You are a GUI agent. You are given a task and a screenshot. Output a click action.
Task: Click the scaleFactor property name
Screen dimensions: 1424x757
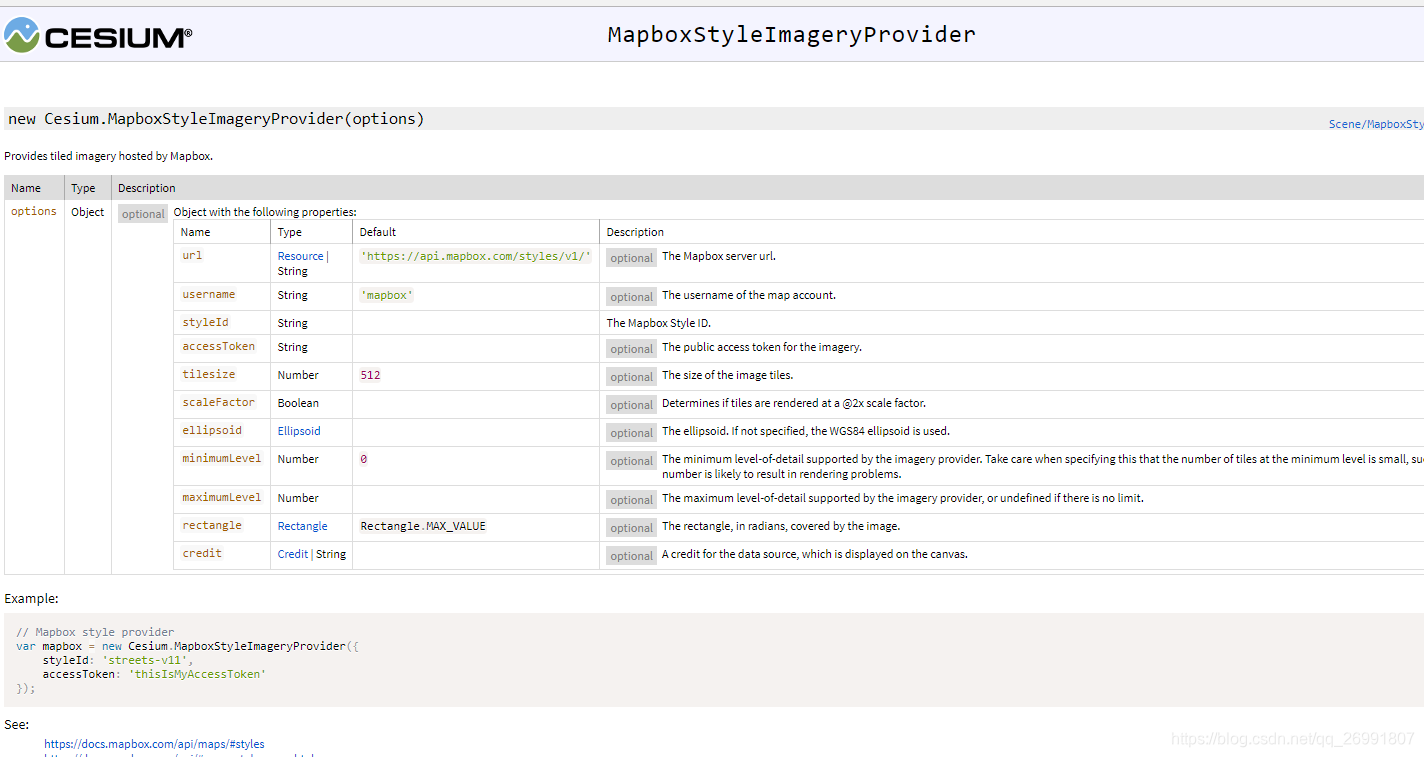click(218, 403)
